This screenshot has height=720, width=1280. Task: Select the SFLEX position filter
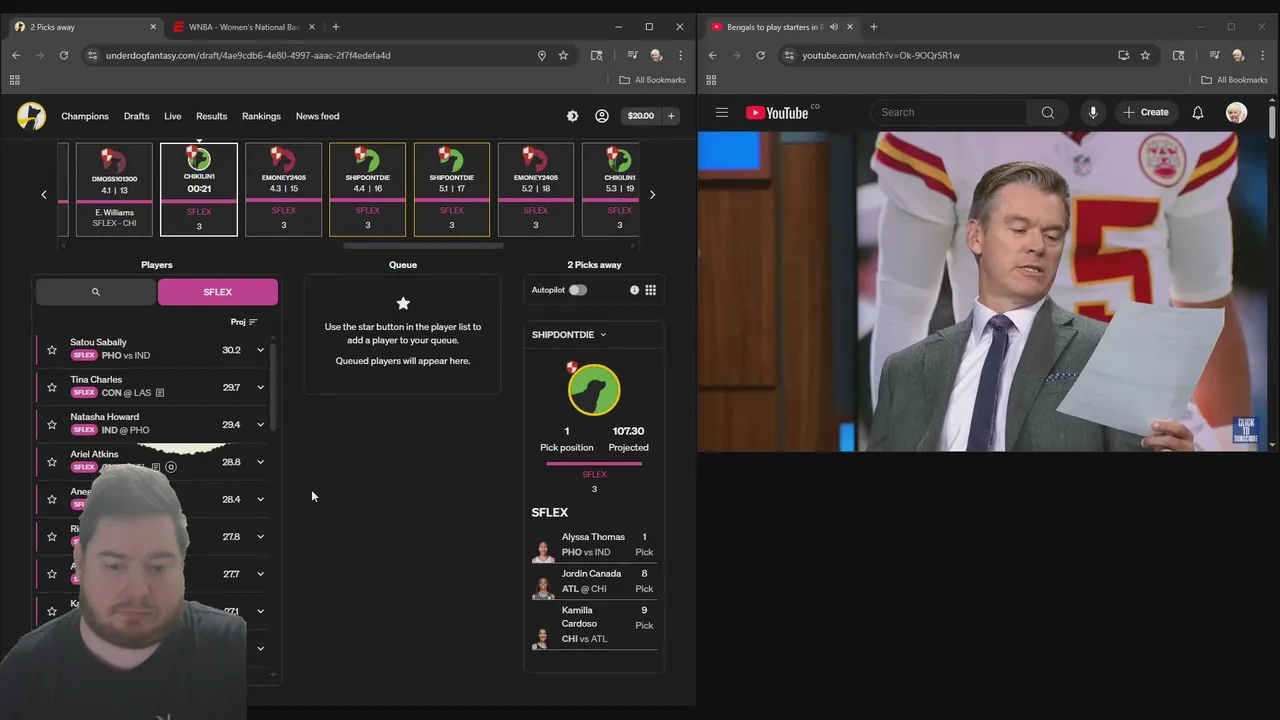217,292
